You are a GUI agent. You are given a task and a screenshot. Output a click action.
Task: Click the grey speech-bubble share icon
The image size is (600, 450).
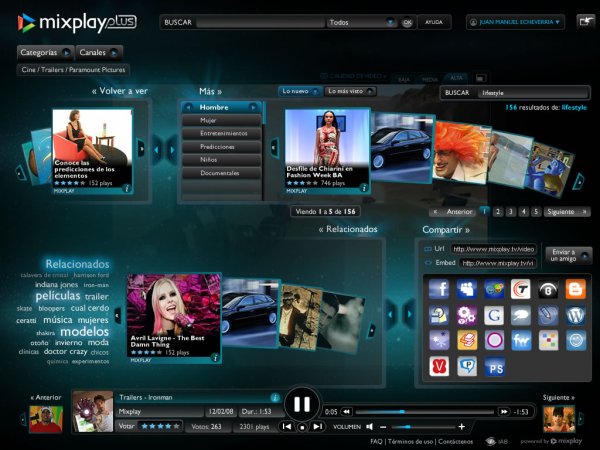click(521, 315)
